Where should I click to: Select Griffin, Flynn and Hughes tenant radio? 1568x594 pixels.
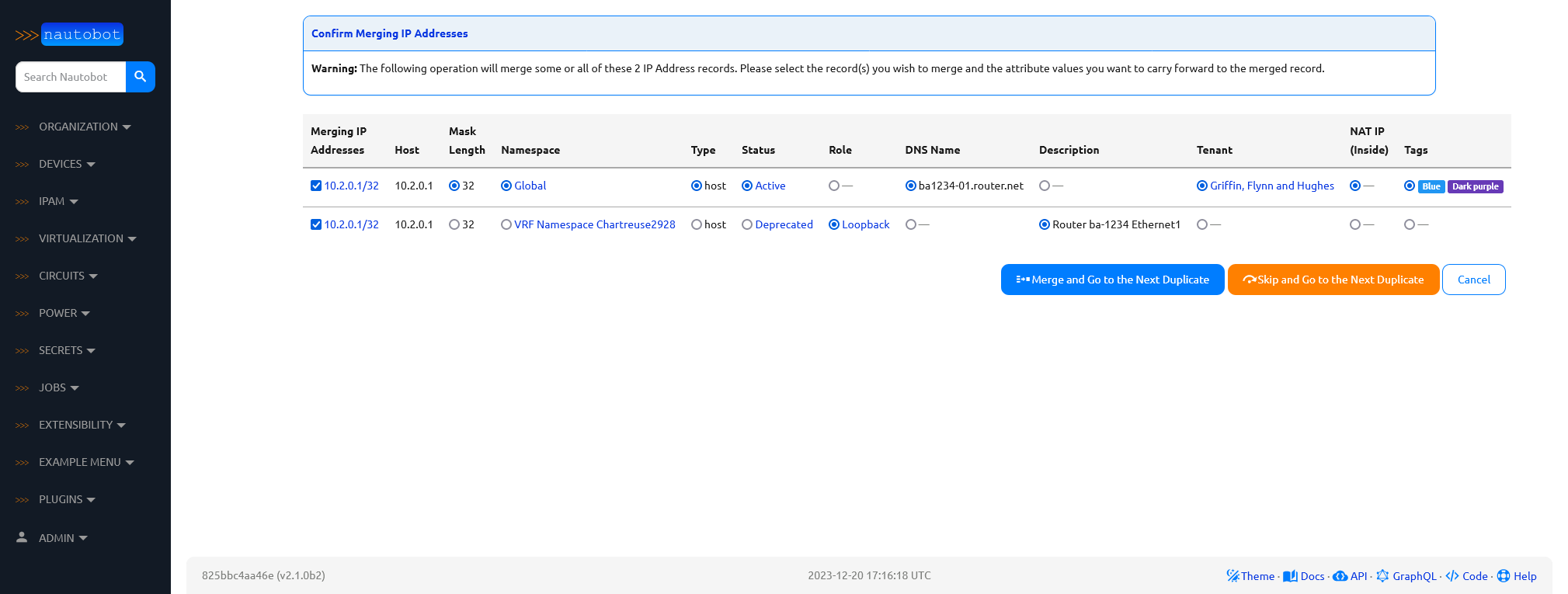click(1202, 186)
